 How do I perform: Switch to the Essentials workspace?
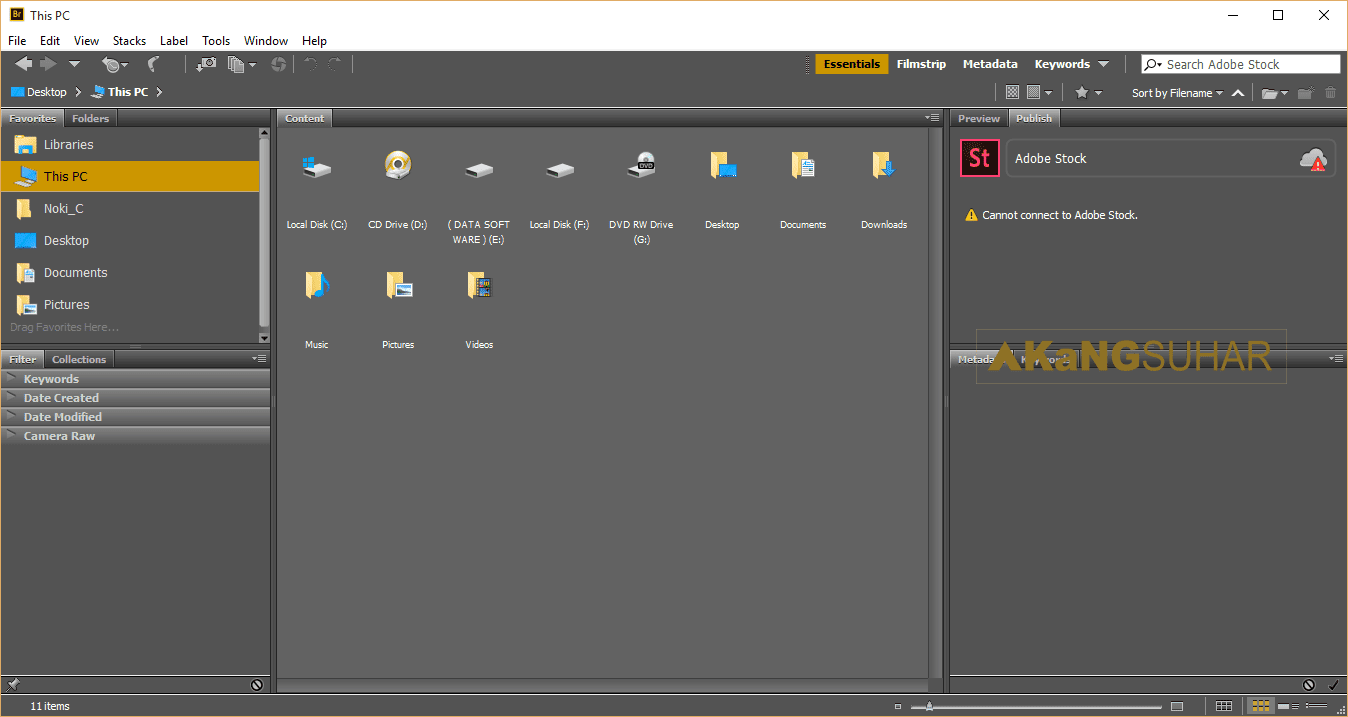(852, 64)
